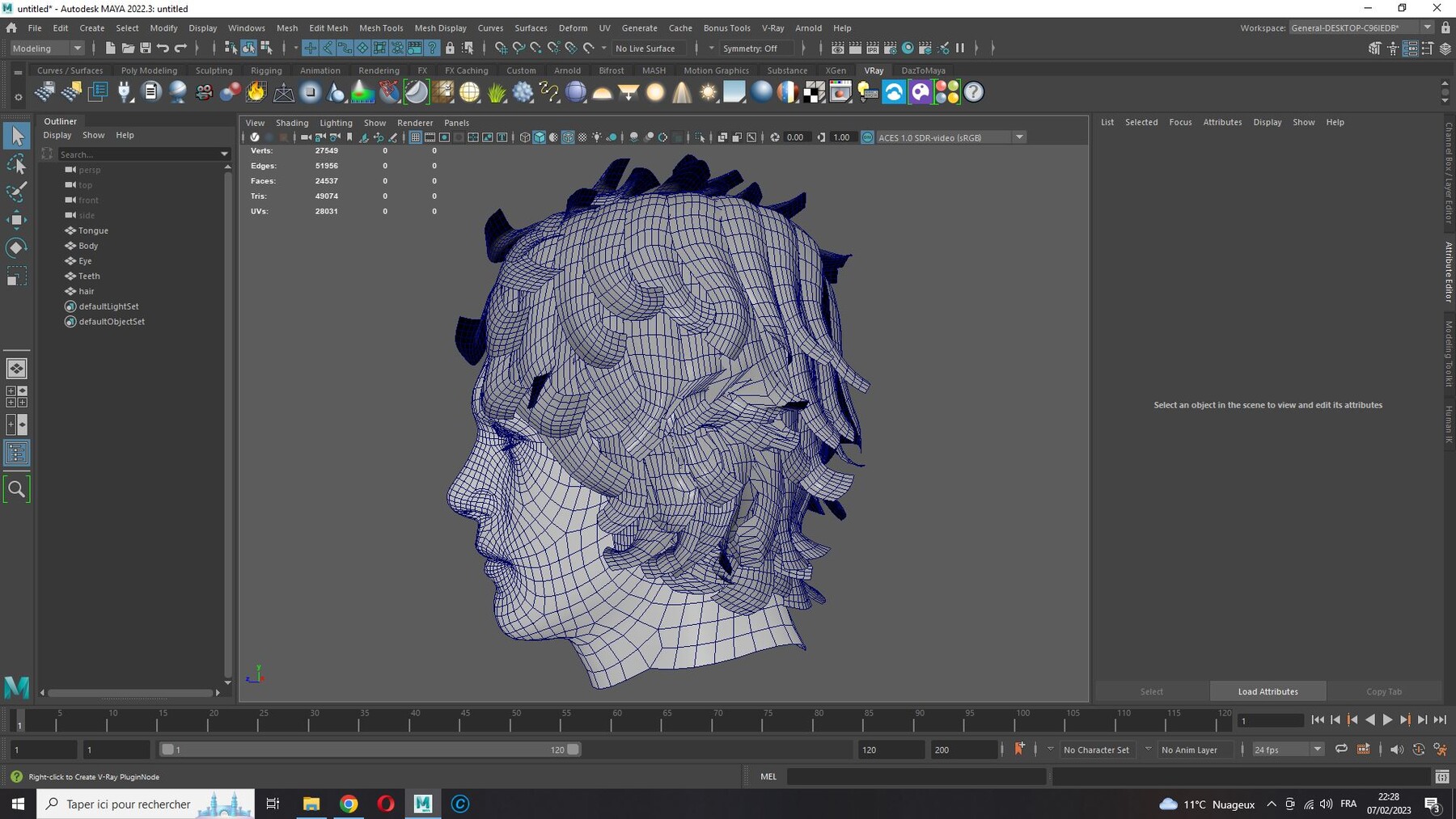Image resolution: width=1456 pixels, height=819 pixels.
Task: Select the Rotate tool in toolbox
Action: (16, 247)
